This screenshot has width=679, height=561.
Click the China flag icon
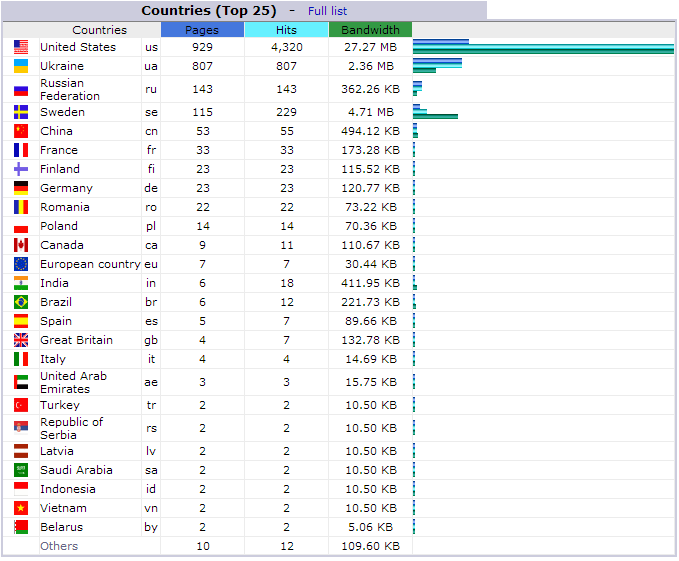tap(21, 131)
